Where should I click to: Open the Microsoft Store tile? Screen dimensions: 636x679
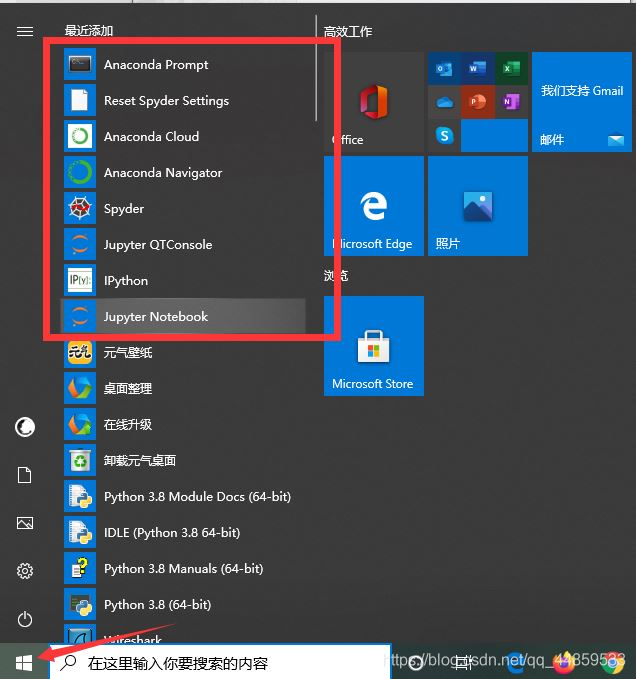[373, 346]
